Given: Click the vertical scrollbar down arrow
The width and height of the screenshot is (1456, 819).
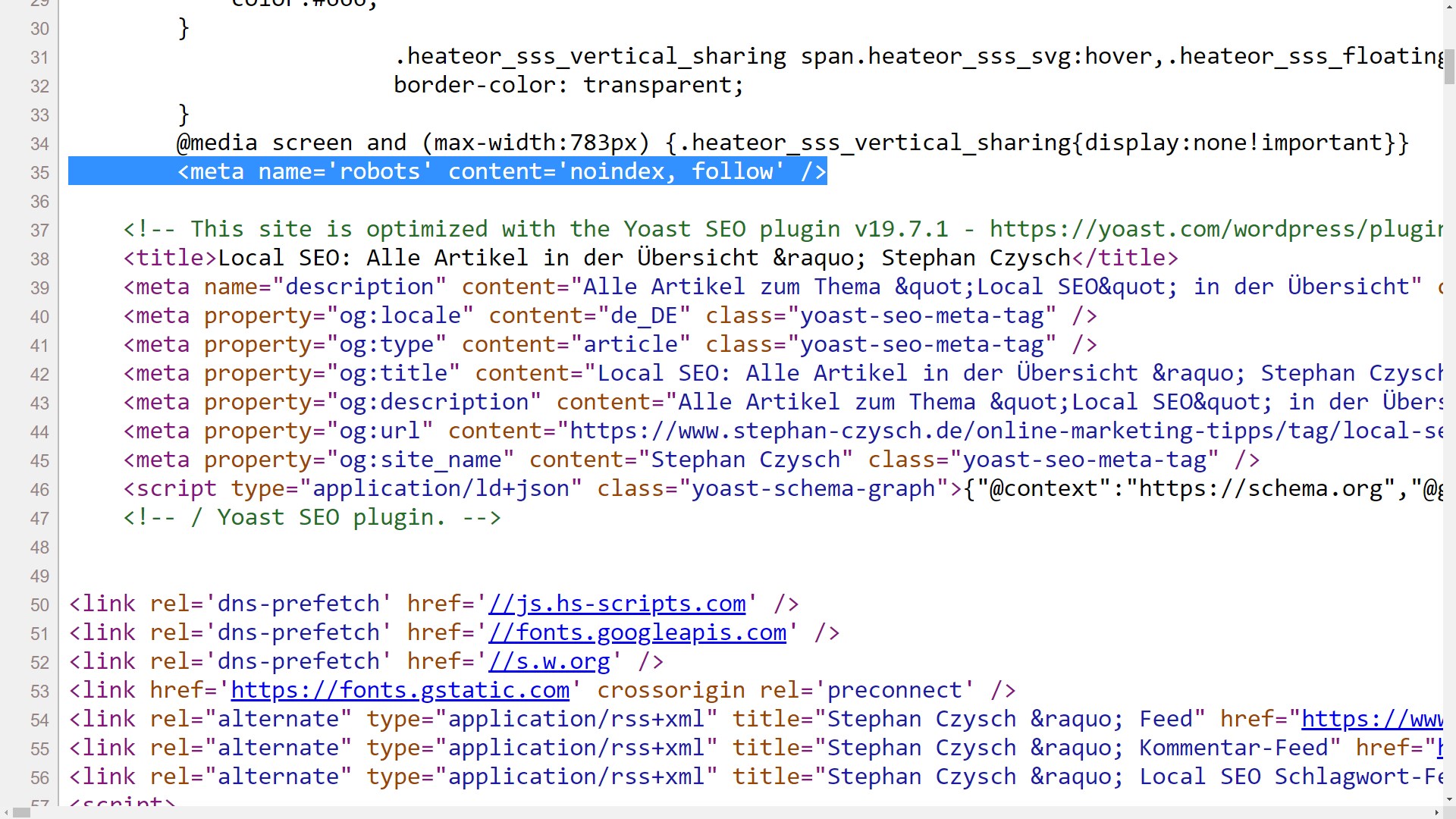Looking at the screenshot, I should 1449,799.
